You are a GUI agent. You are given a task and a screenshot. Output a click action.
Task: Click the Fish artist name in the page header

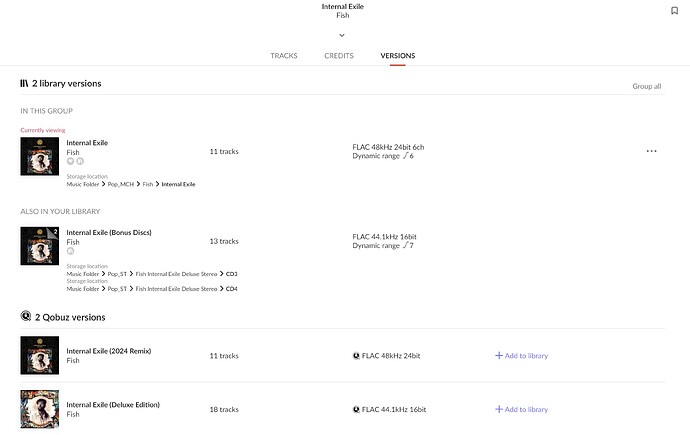tap(343, 15)
